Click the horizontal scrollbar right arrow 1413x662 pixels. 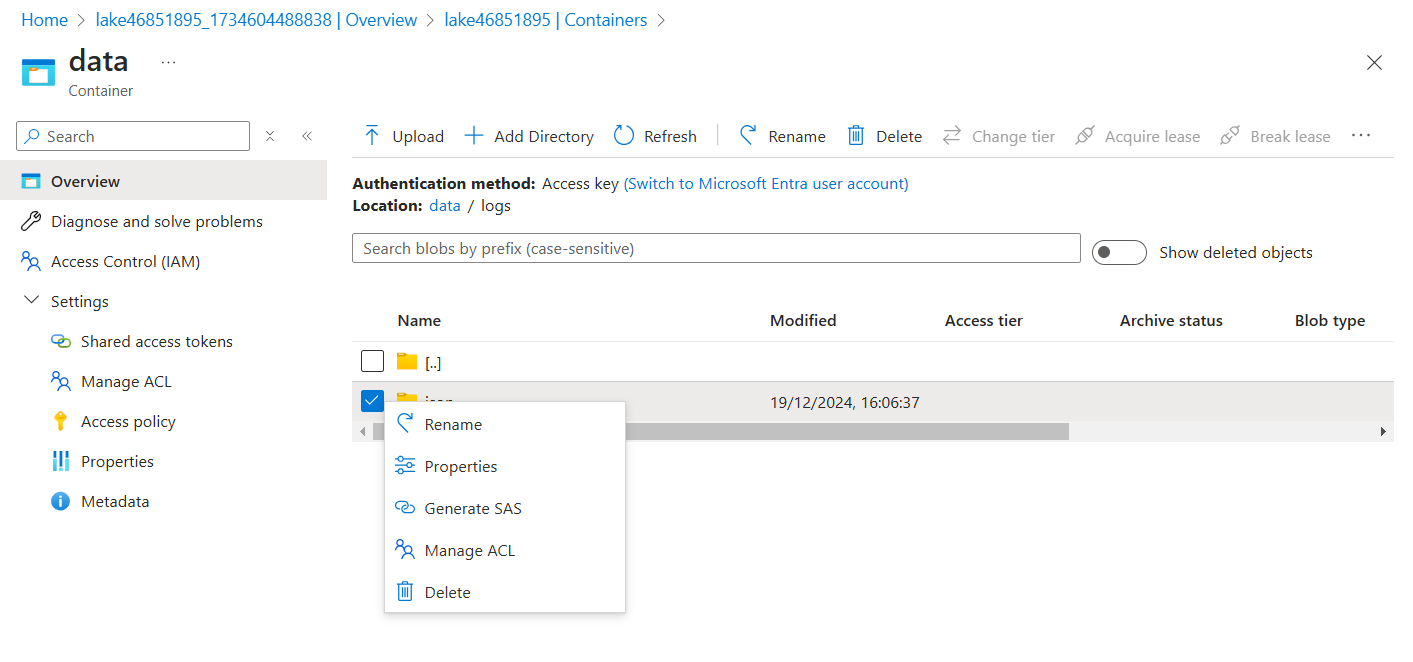click(1383, 431)
